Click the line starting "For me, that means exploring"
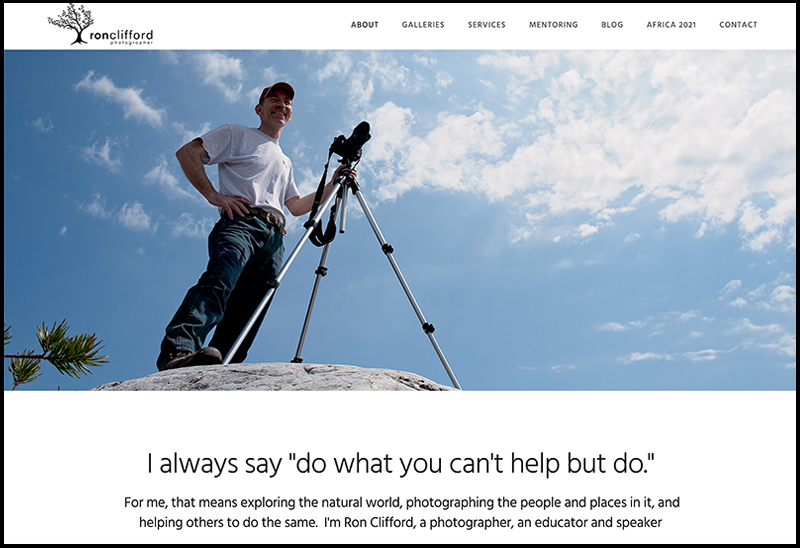This screenshot has width=800, height=548. [402, 503]
